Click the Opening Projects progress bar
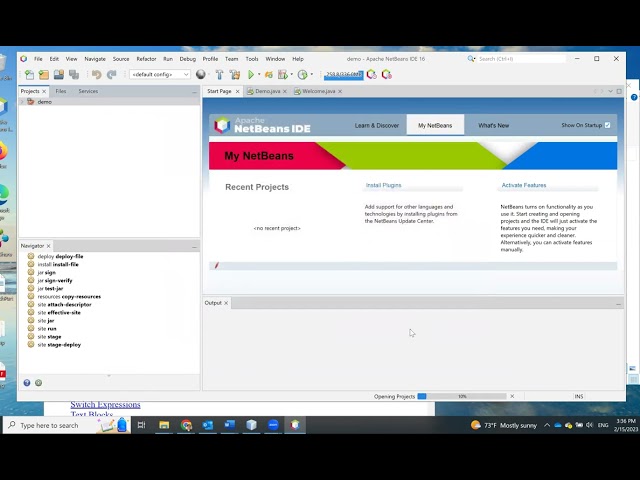Viewport: 640px width, 480px height. point(462,396)
